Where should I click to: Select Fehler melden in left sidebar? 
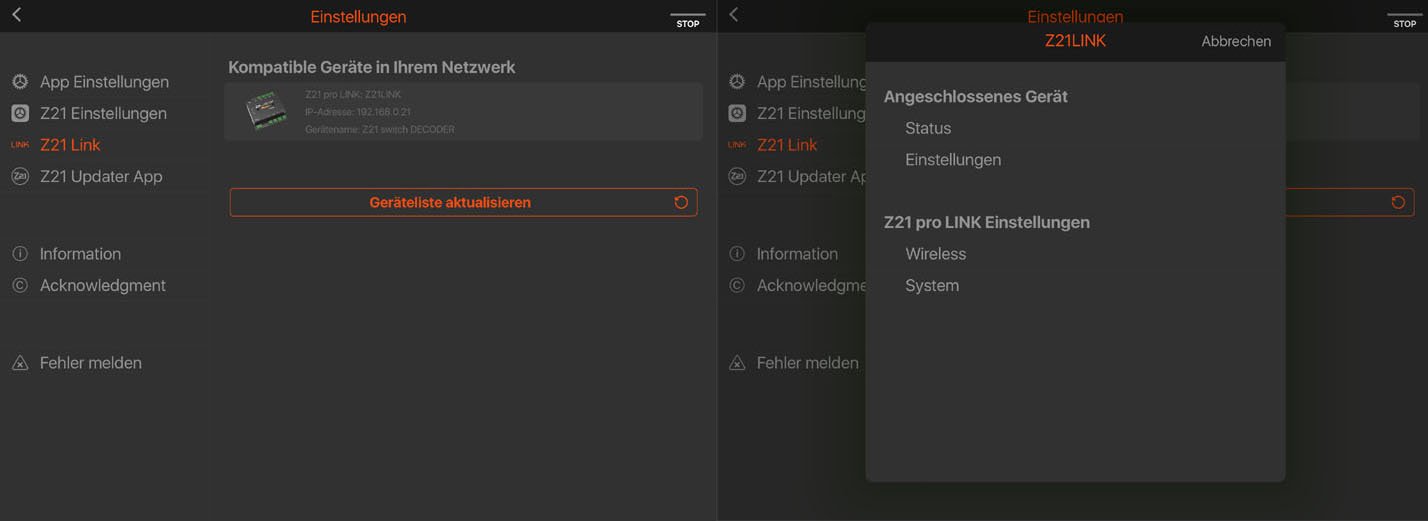coord(91,363)
